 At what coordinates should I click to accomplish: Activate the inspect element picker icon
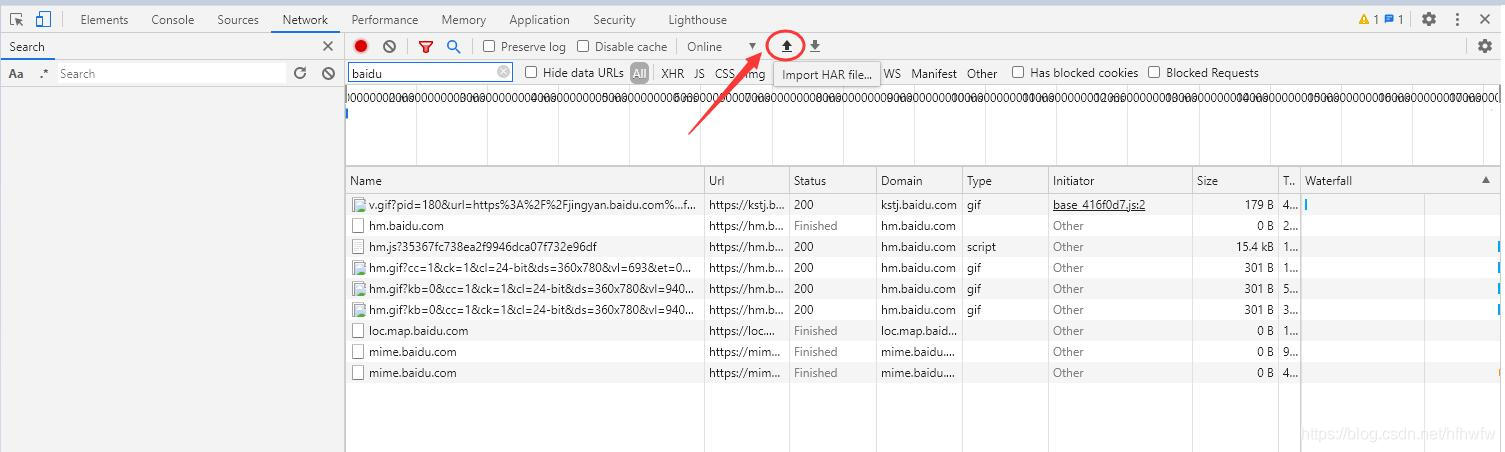(x=17, y=19)
